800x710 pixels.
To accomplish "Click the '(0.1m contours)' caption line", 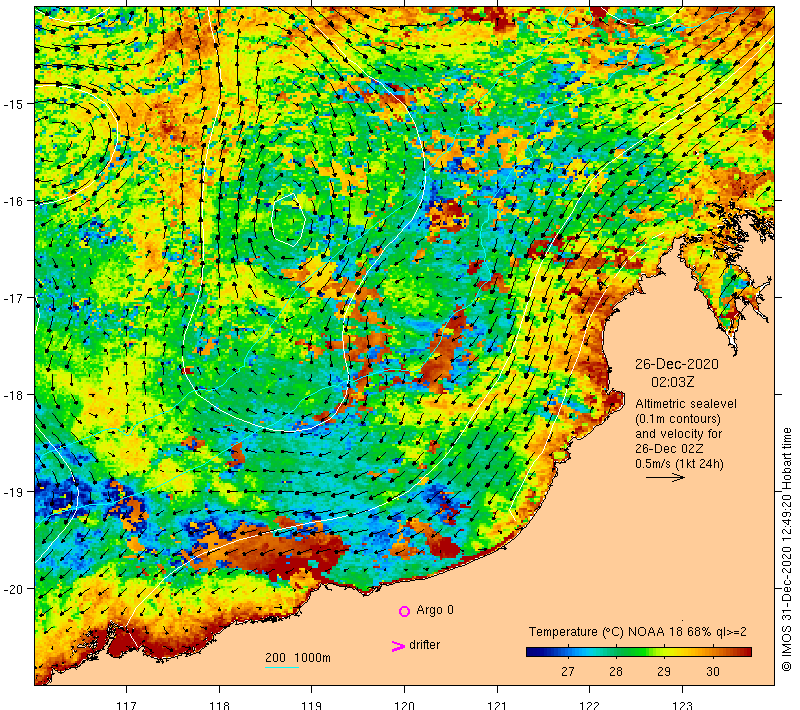I will [678, 419].
